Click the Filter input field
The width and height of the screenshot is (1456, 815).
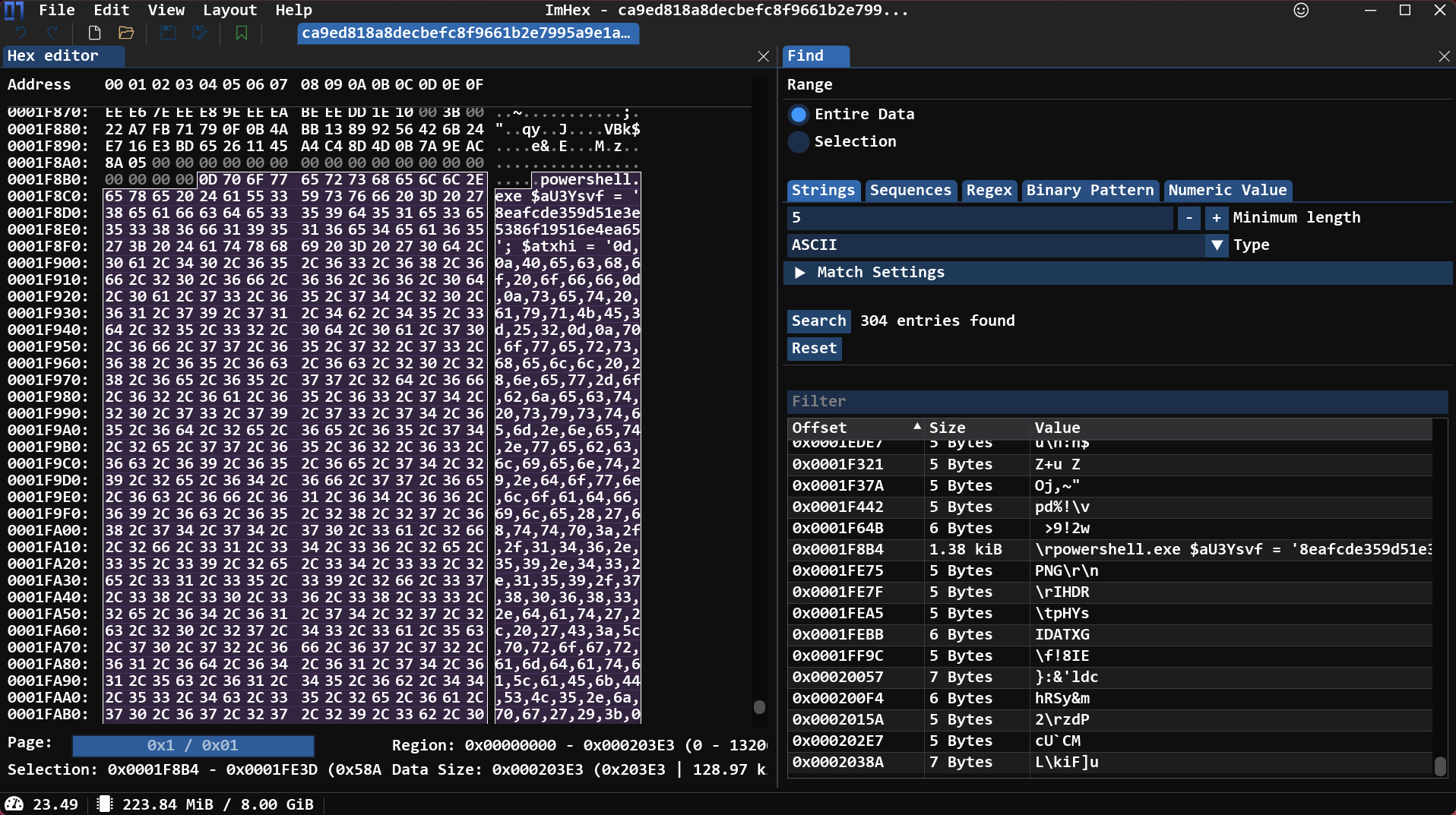point(1116,402)
